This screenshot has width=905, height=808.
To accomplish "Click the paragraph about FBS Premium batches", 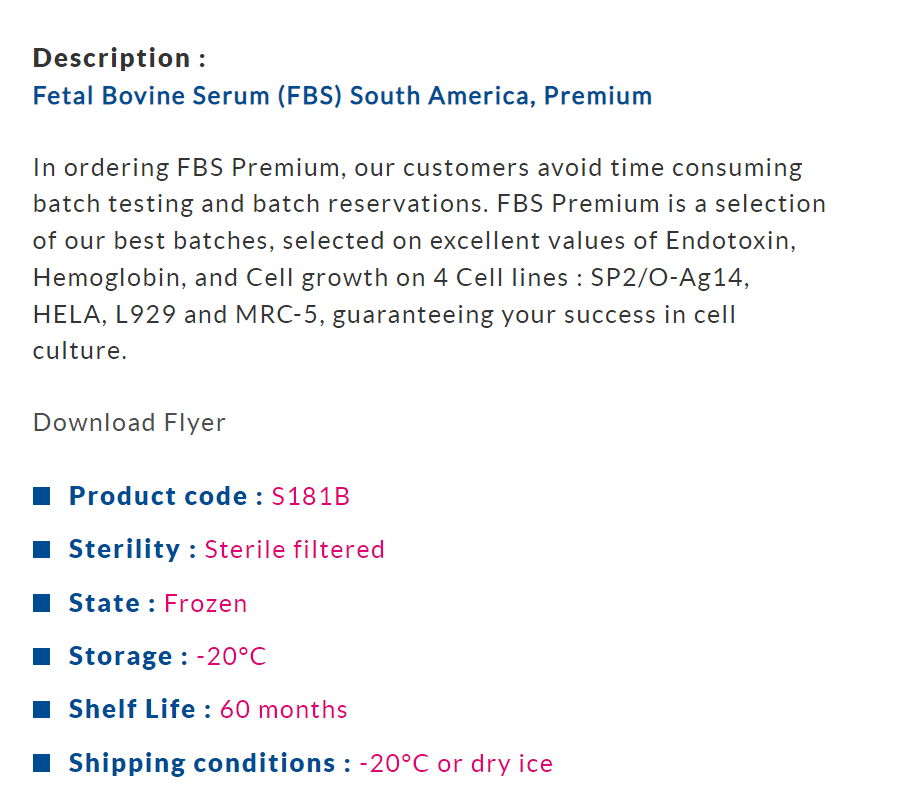I will 429,259.
